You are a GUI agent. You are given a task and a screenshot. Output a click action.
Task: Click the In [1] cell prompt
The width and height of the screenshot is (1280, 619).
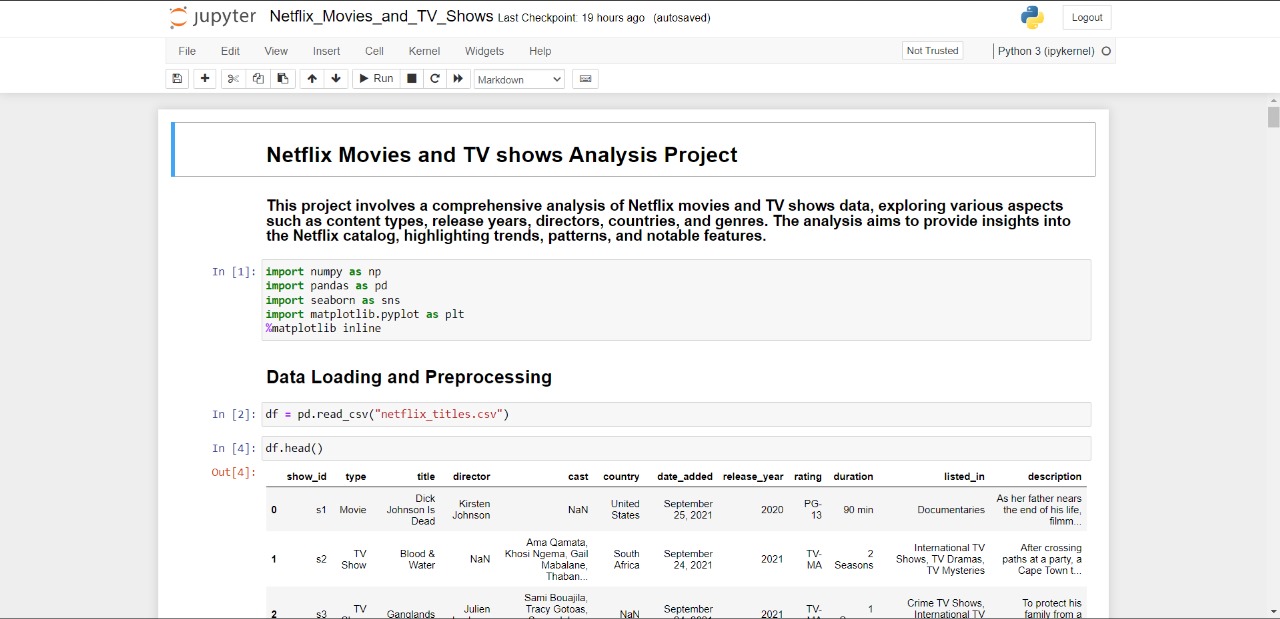234,271
